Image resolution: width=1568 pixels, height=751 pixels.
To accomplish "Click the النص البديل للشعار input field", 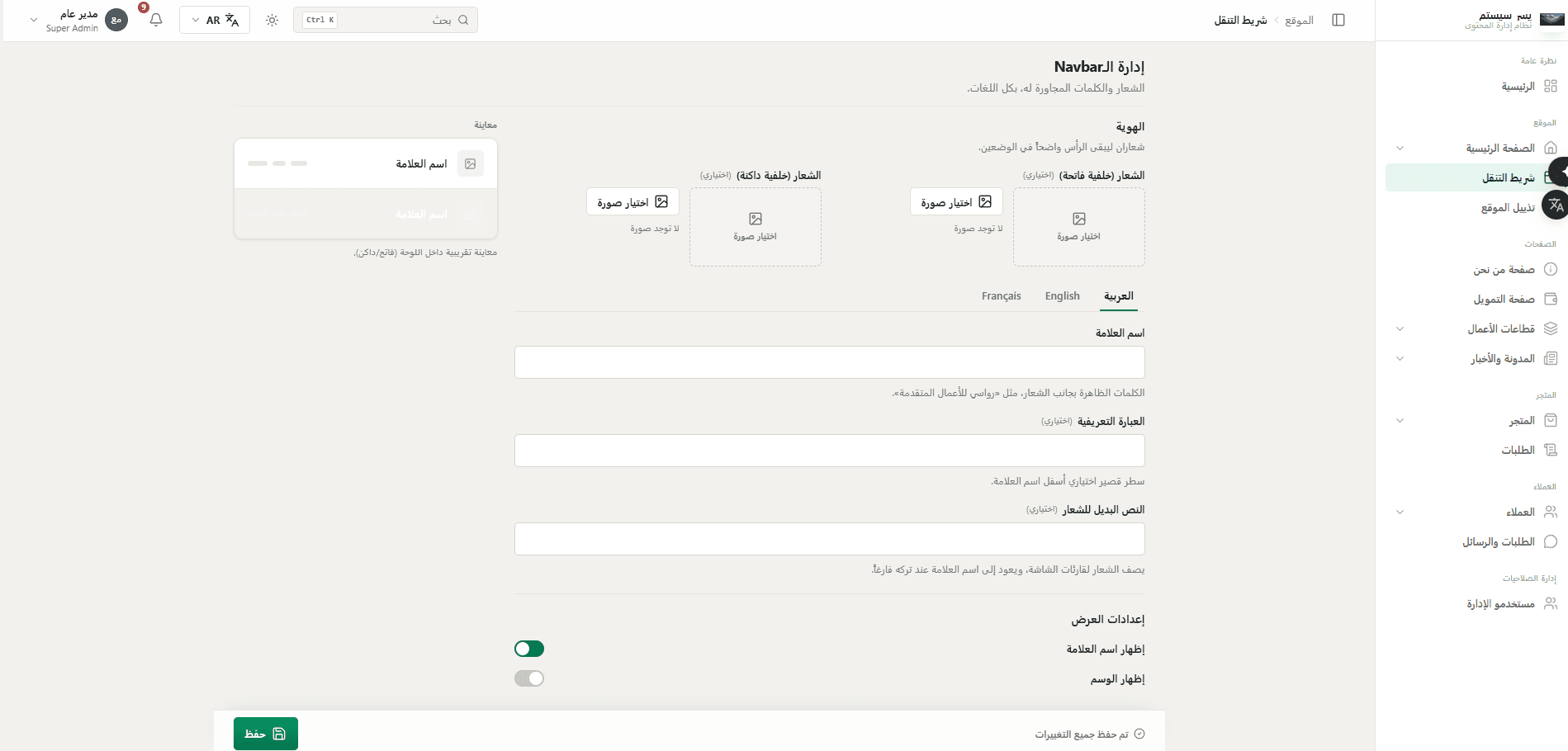I will click(830, 539).
